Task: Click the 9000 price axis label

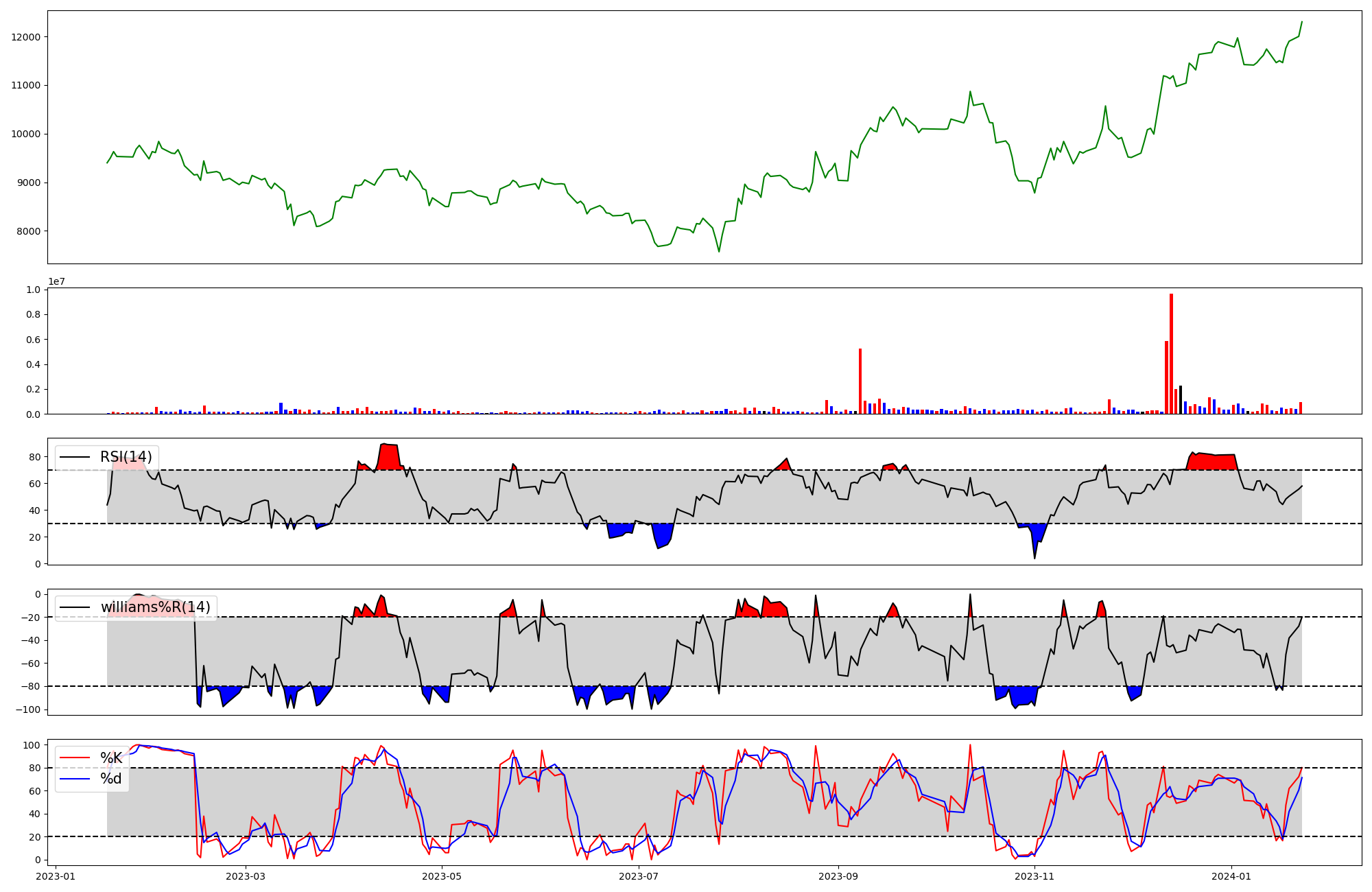Action: pyautogui.click(x=29, y=183)
